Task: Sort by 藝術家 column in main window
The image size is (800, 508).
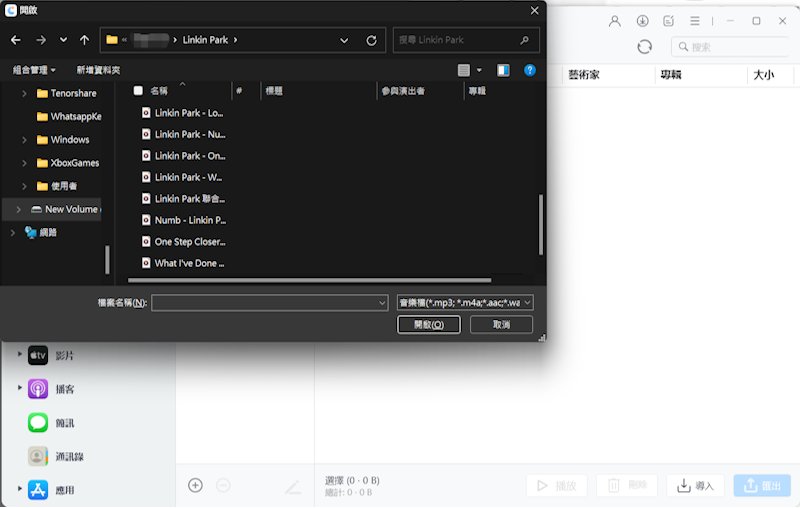Action: [584, 75]
